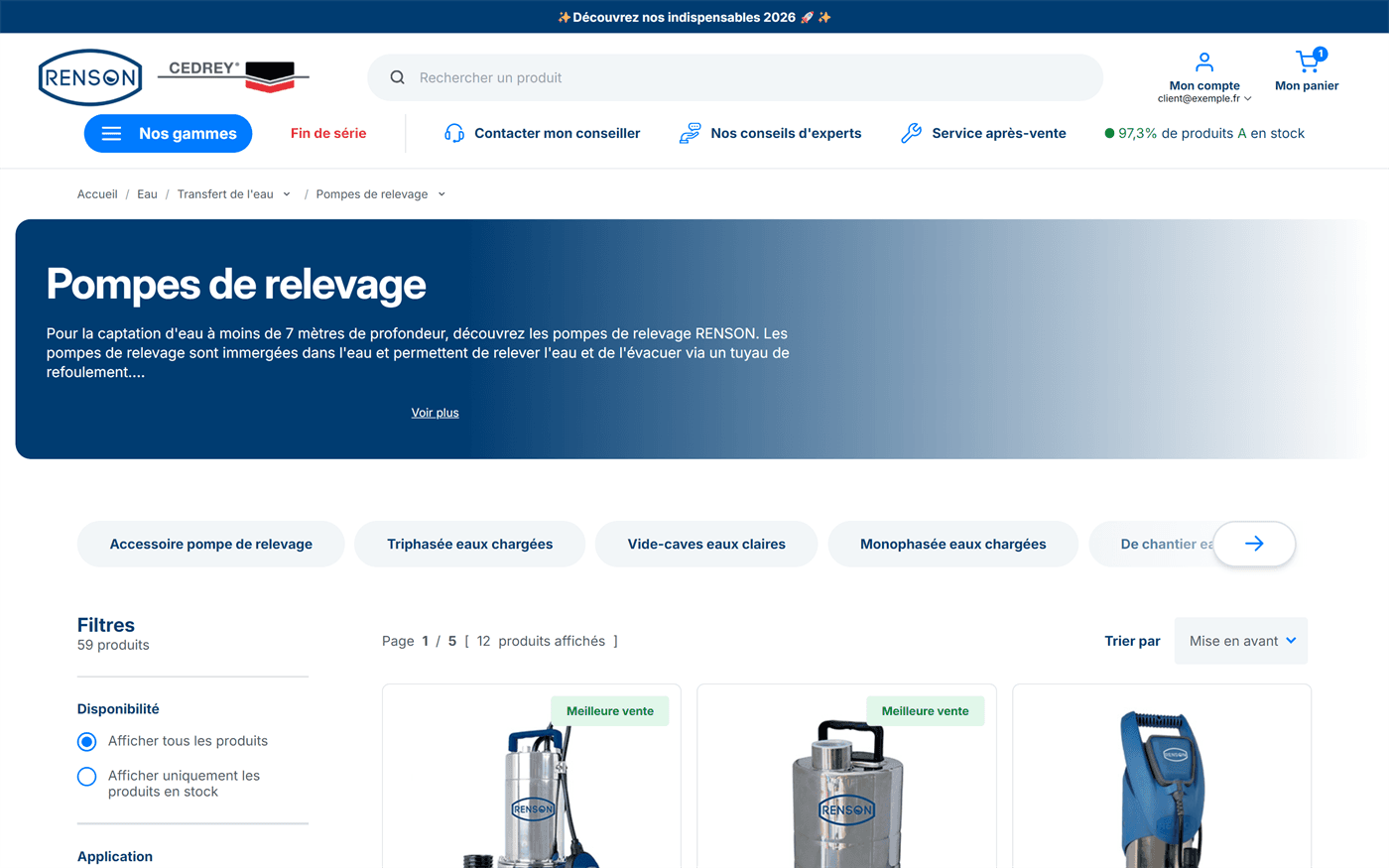Open Nos conseils d'experts

(x=770, y=133)
